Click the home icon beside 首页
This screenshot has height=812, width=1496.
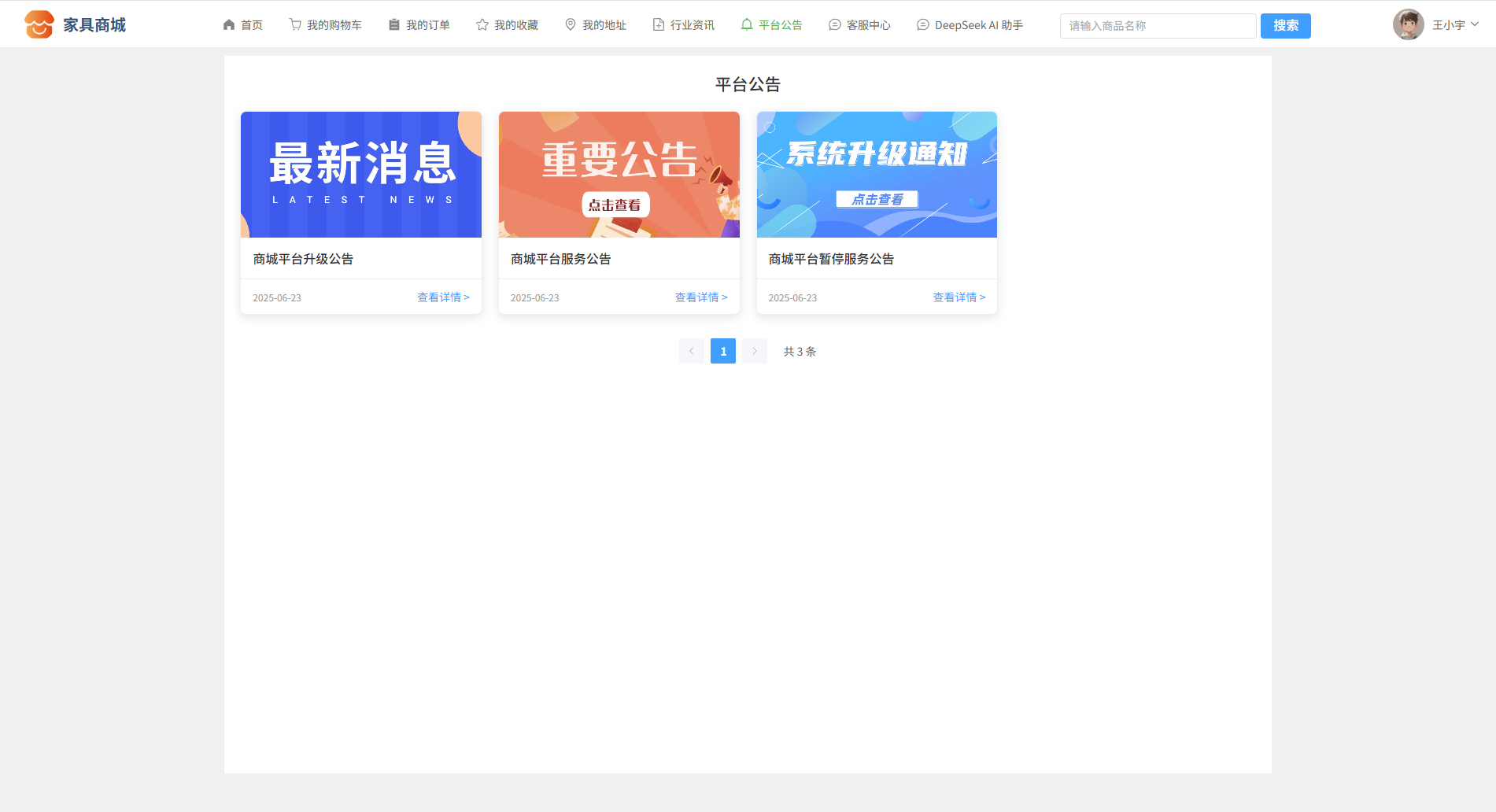pos(229,25)
